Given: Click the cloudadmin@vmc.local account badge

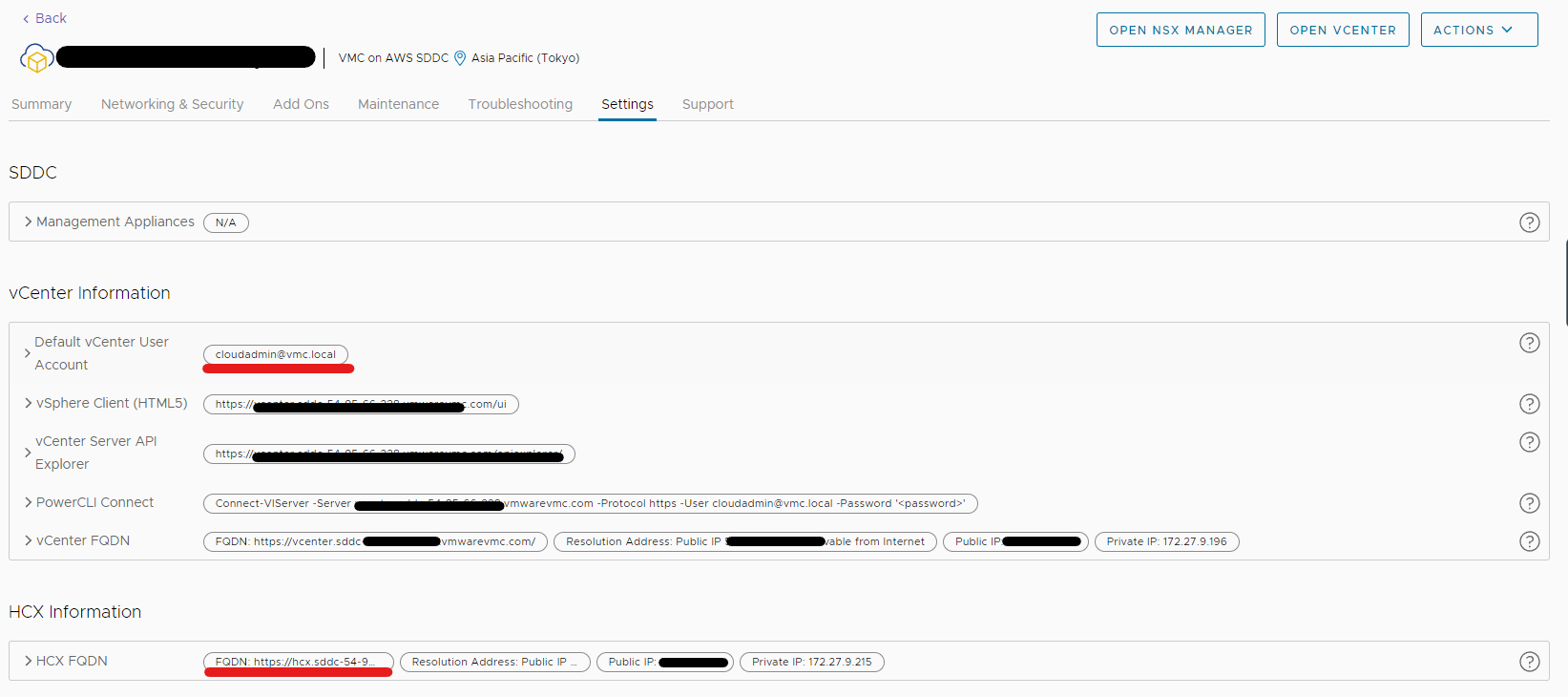Looking at the screenshot, I should pyautogui.click(x=276, y=354).
